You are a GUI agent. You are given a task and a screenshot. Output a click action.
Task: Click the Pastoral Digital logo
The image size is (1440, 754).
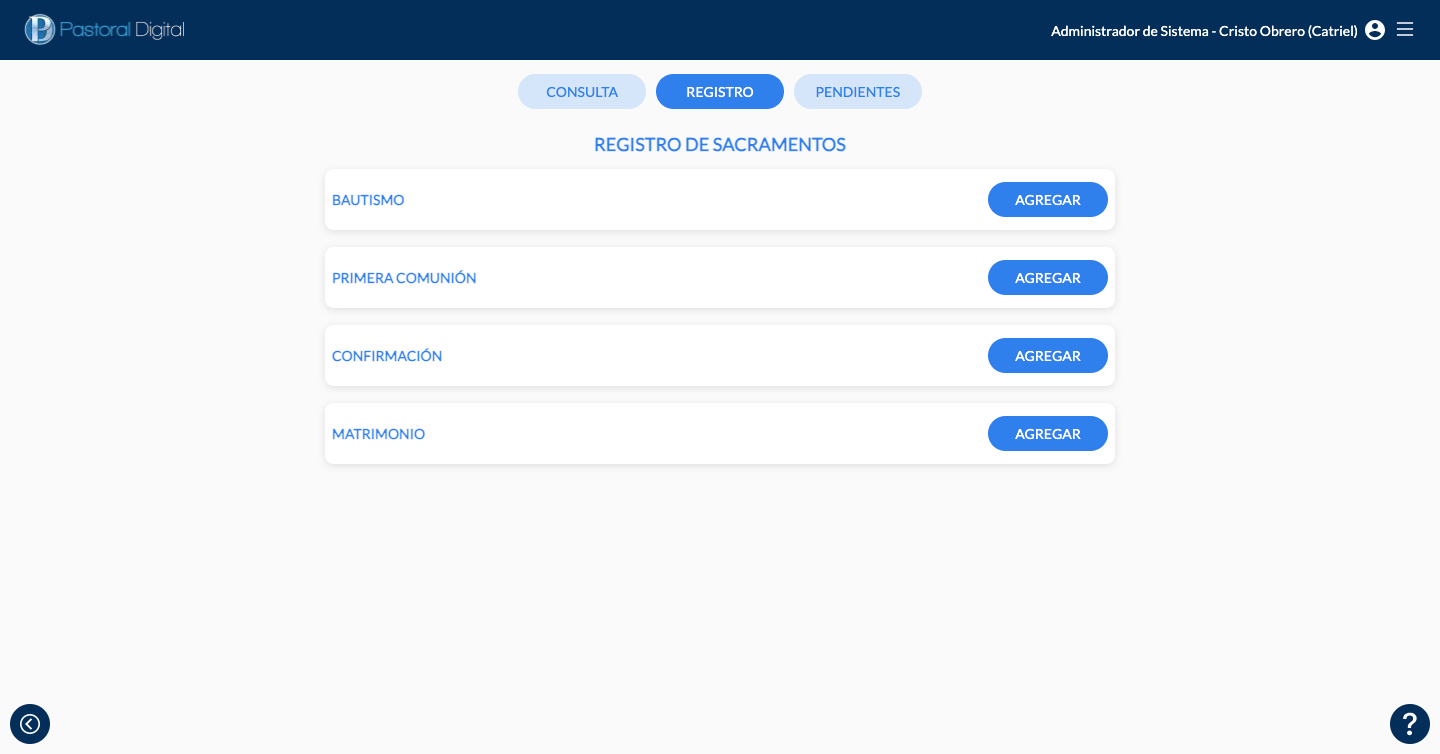pos(105,29)
